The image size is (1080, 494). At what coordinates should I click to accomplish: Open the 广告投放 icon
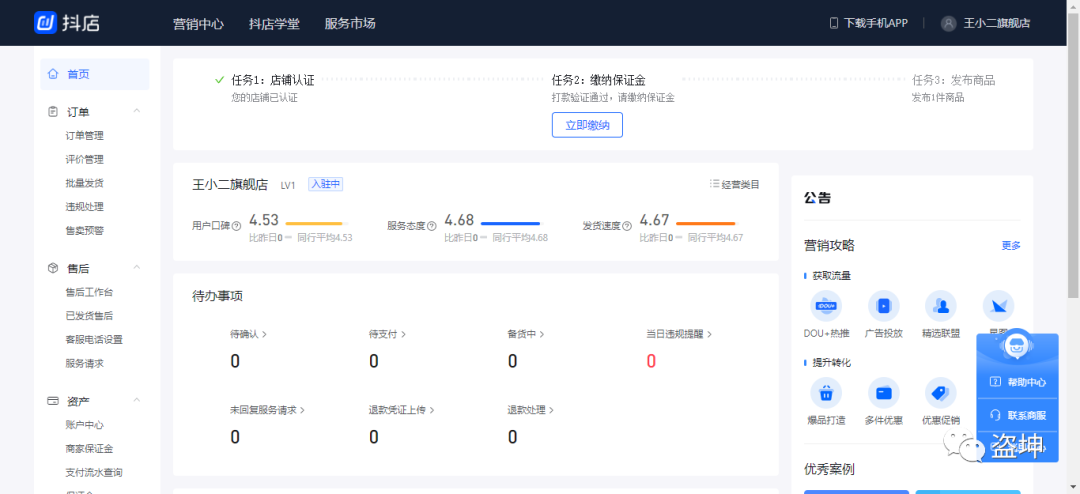point(883,305)
